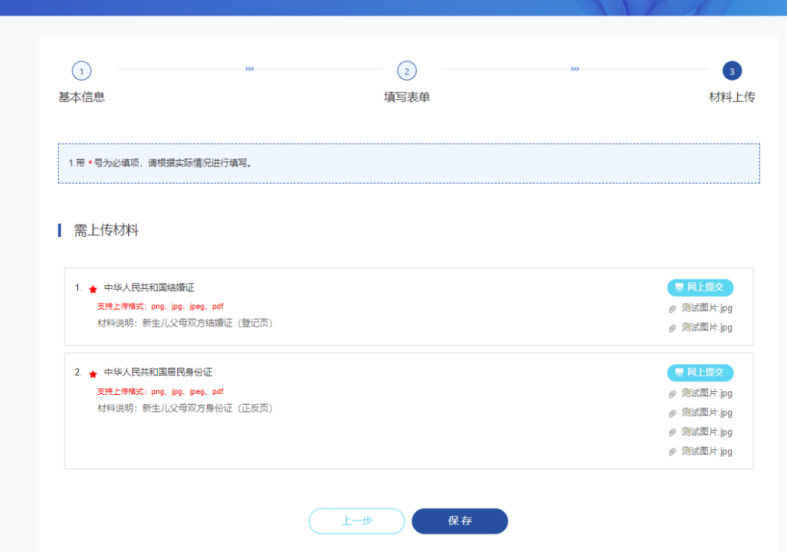Click the 保存 button

tap(460, 521)
